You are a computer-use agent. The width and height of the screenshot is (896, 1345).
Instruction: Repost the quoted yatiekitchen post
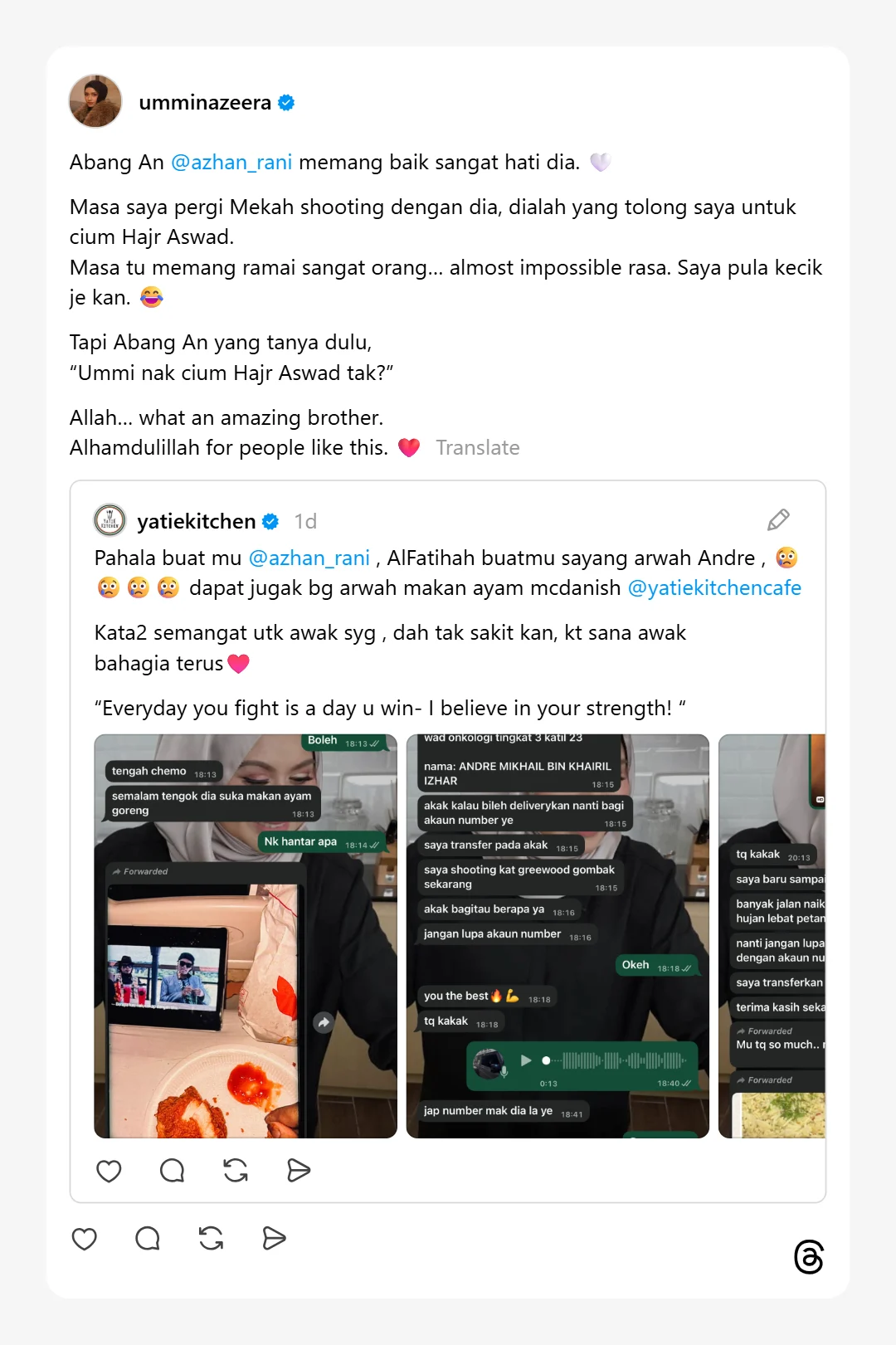pyautogui.click(x=236, y=1171)
